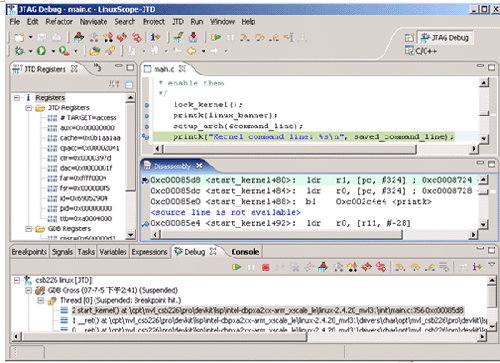The width and height of the screenshot is (500, 363).
Task: Show hidden views via the »3 button
Action: tap(97, 68)
